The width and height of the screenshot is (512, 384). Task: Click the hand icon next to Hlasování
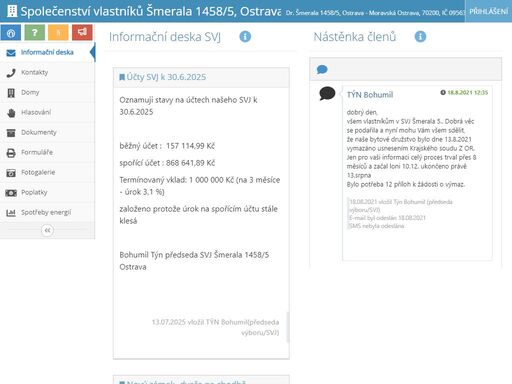coord(11,113)
